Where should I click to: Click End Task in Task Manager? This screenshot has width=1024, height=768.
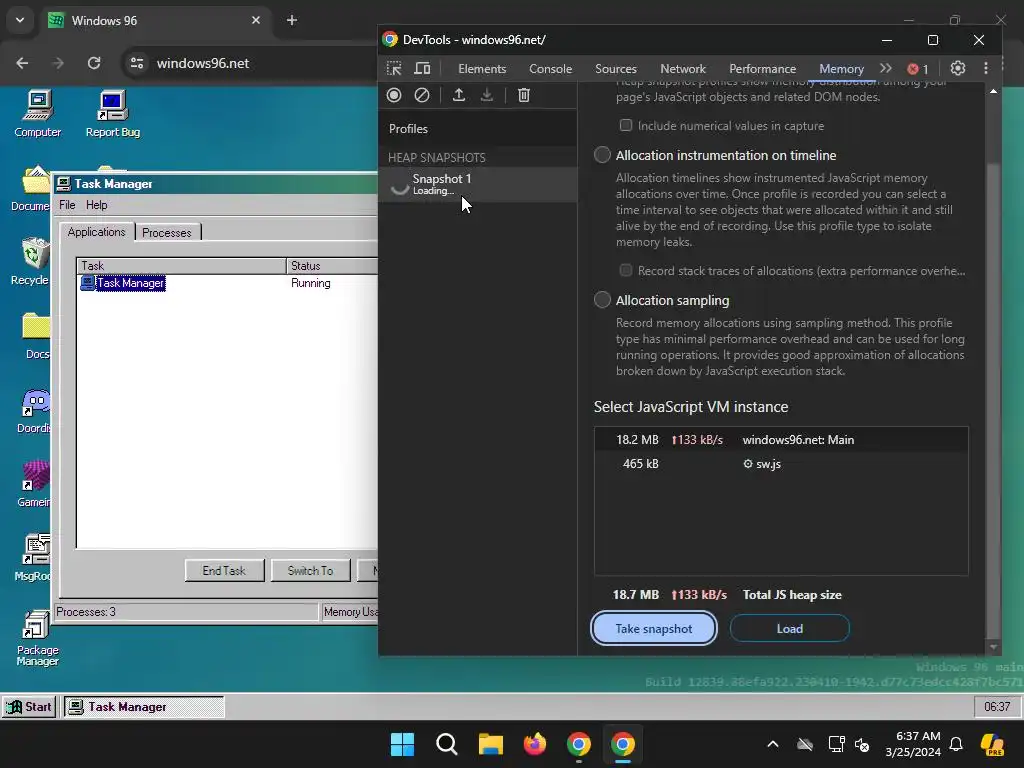pyautogui.click(x=224, y=571)
